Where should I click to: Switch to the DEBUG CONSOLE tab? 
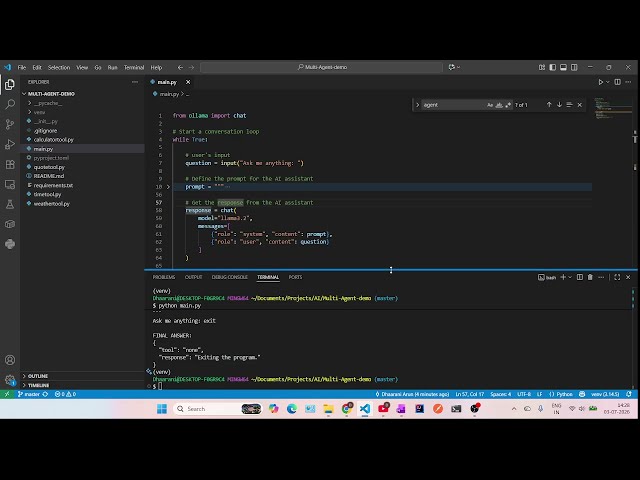click(229, 277)
